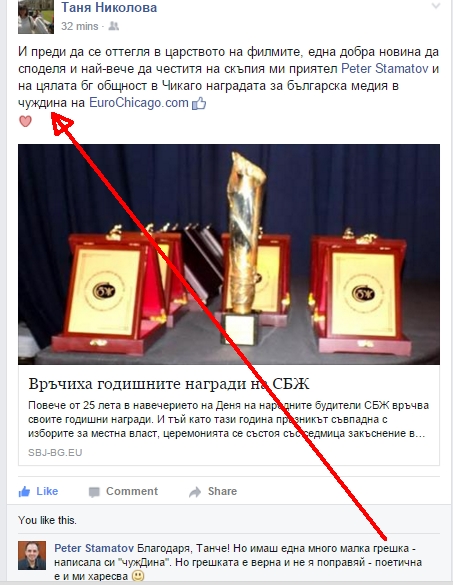Open Таня Николова's profile picture

click(x=36, y=17)
